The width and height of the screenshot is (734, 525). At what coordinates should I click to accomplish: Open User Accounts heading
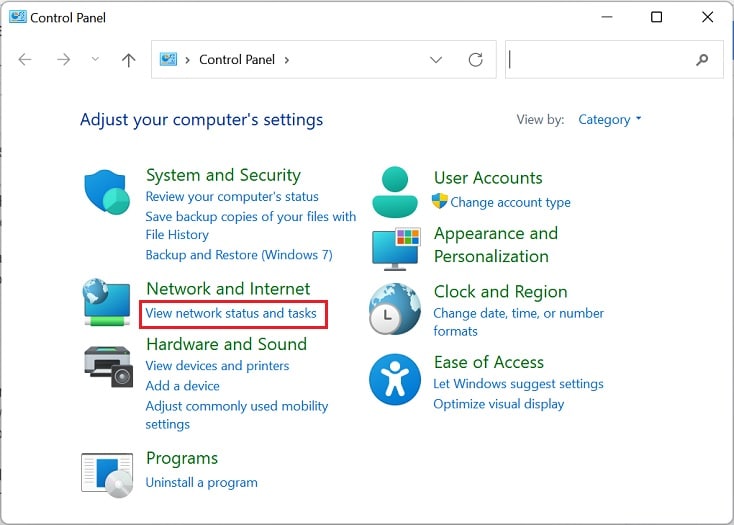(488, 178)
